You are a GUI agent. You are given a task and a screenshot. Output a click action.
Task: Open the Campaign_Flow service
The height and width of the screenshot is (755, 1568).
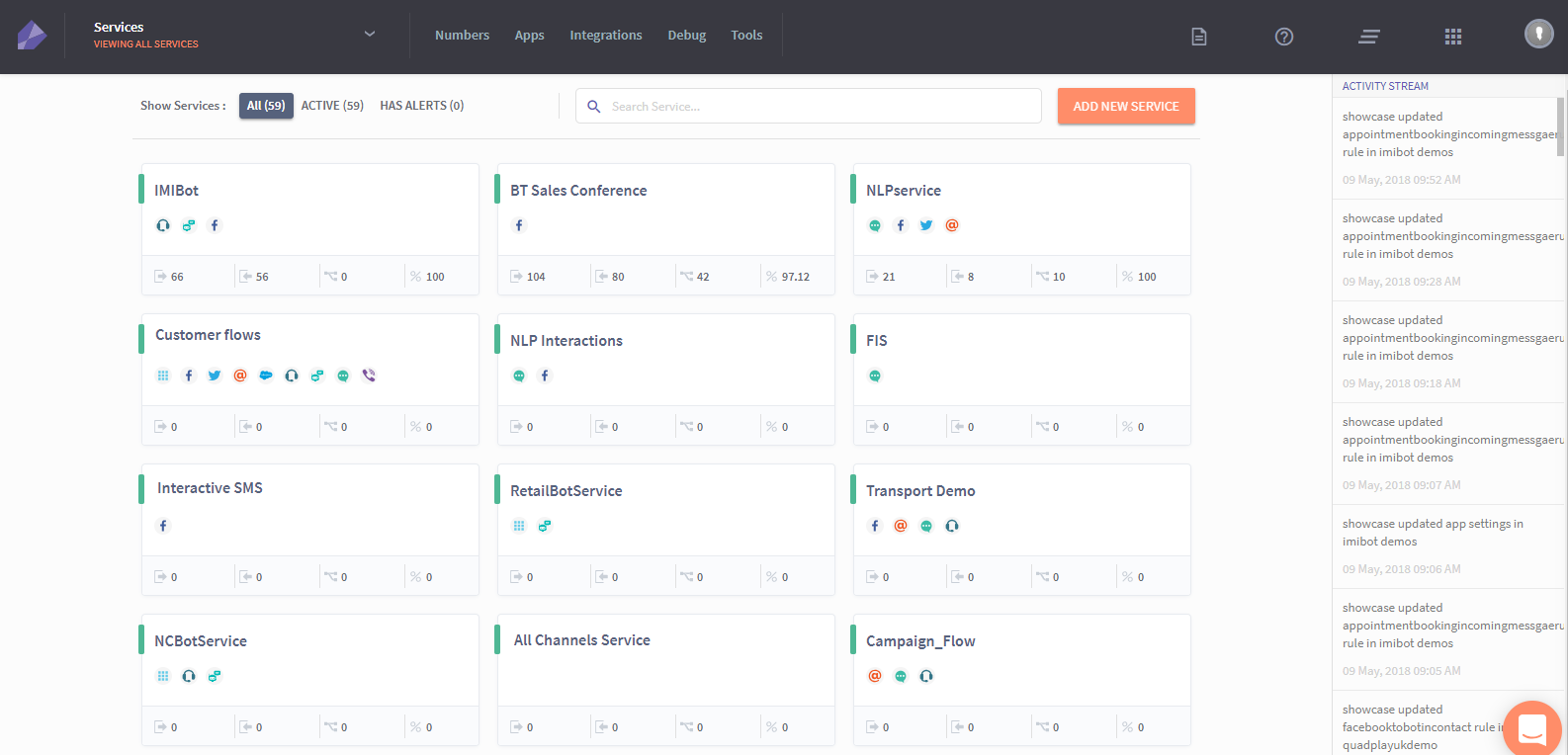click(x=920, y=641)
